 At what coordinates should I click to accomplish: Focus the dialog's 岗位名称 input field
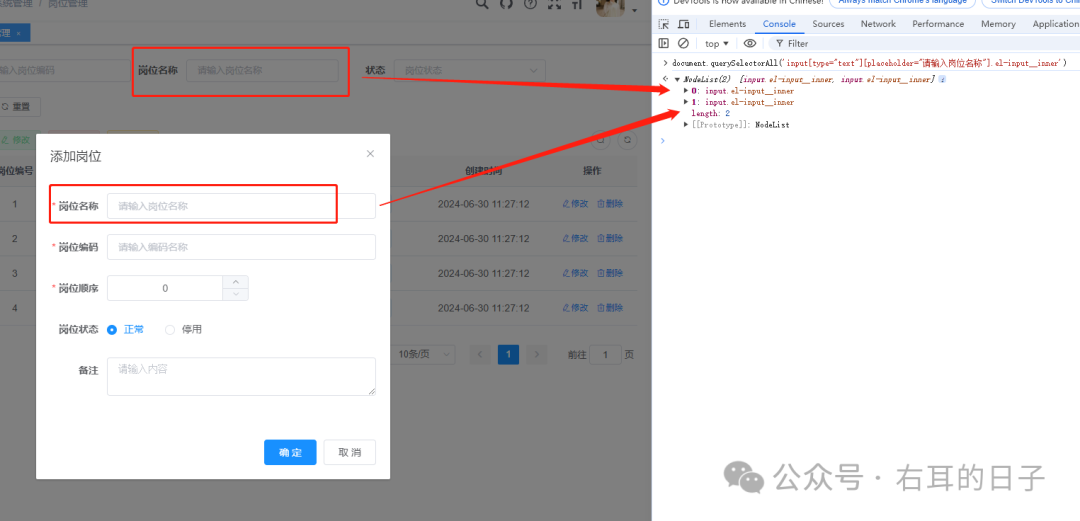pyautogui.click(x=241, y=206)
